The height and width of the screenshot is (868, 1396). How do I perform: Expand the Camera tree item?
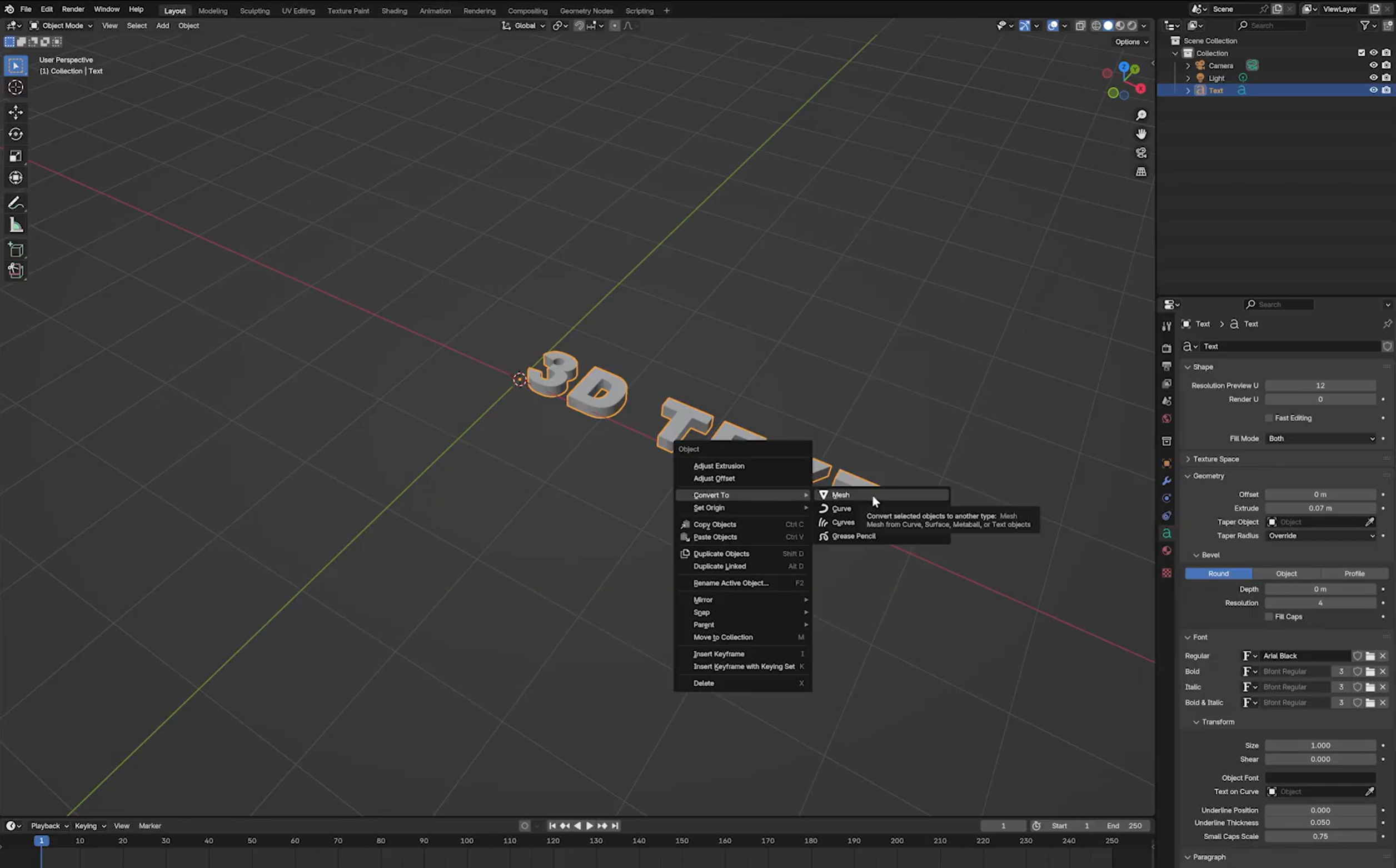[1188, 66]
